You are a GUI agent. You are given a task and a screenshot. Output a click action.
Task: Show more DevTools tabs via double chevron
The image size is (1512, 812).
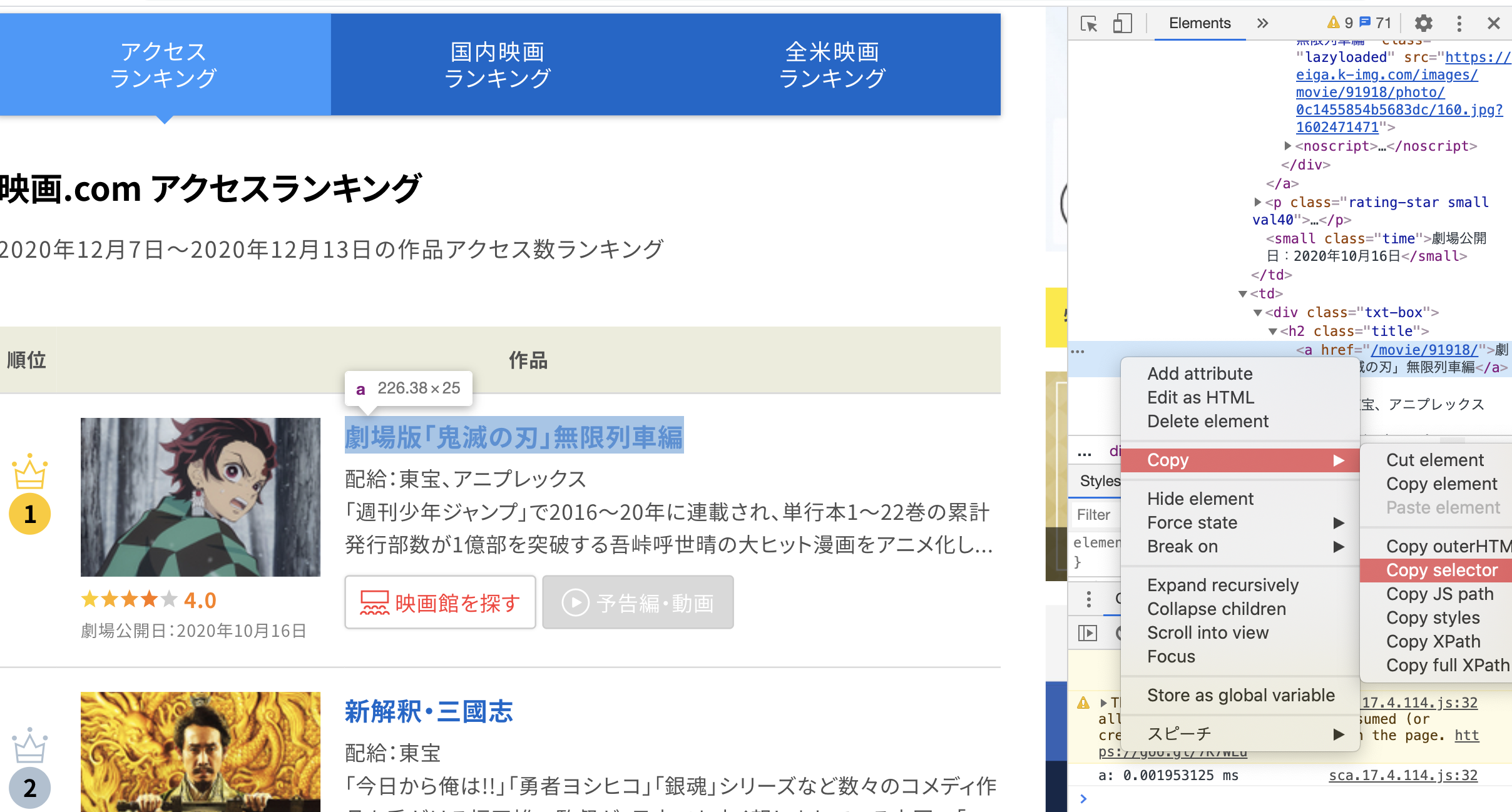click(1262, 24)
